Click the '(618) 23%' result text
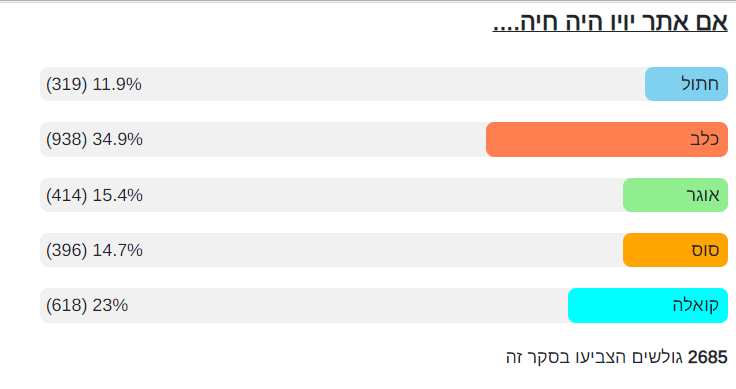Viewport: 736px width, 389px height. click(87, 305)
